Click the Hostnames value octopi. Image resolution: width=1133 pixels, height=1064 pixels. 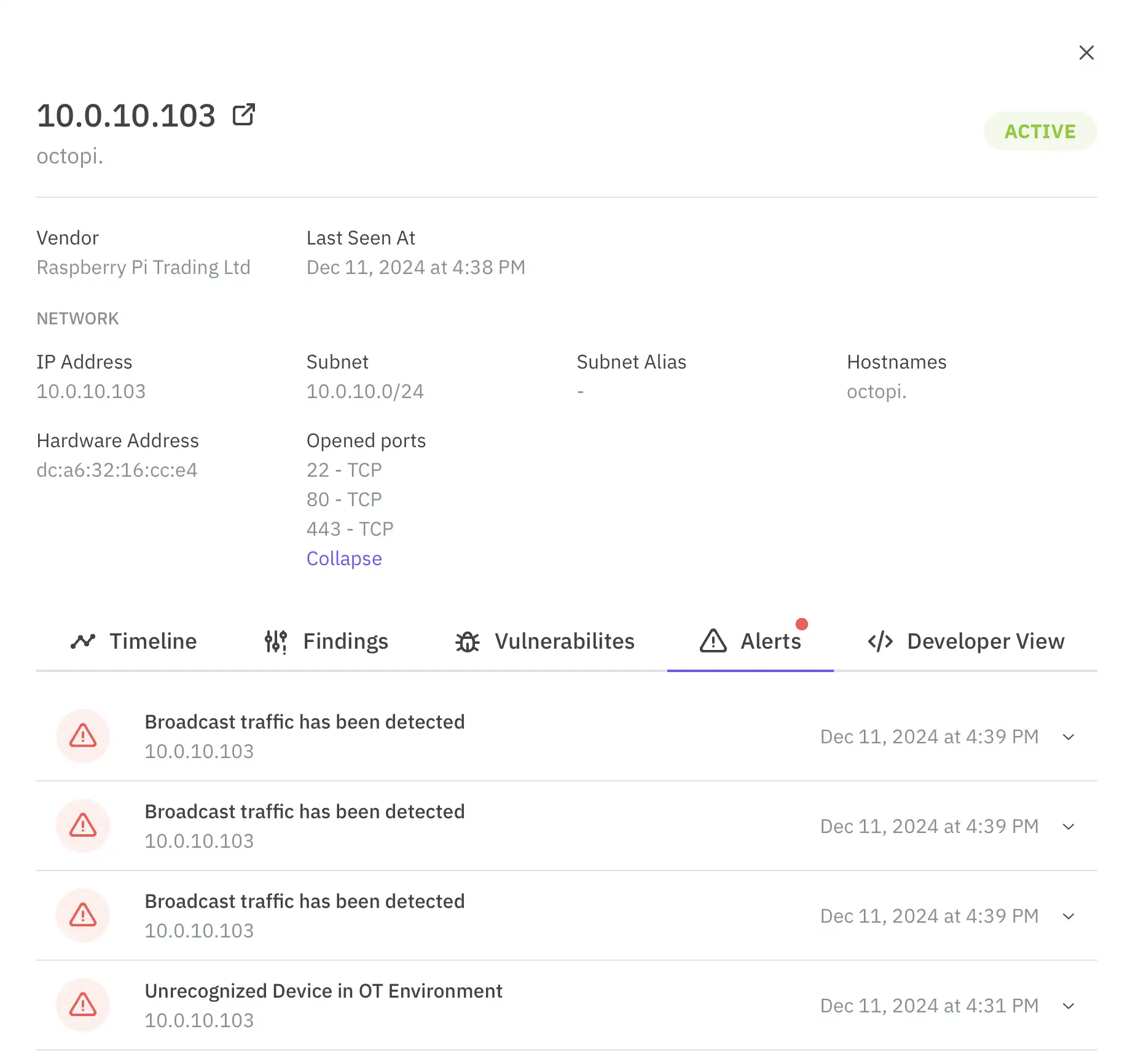(877, 391)
